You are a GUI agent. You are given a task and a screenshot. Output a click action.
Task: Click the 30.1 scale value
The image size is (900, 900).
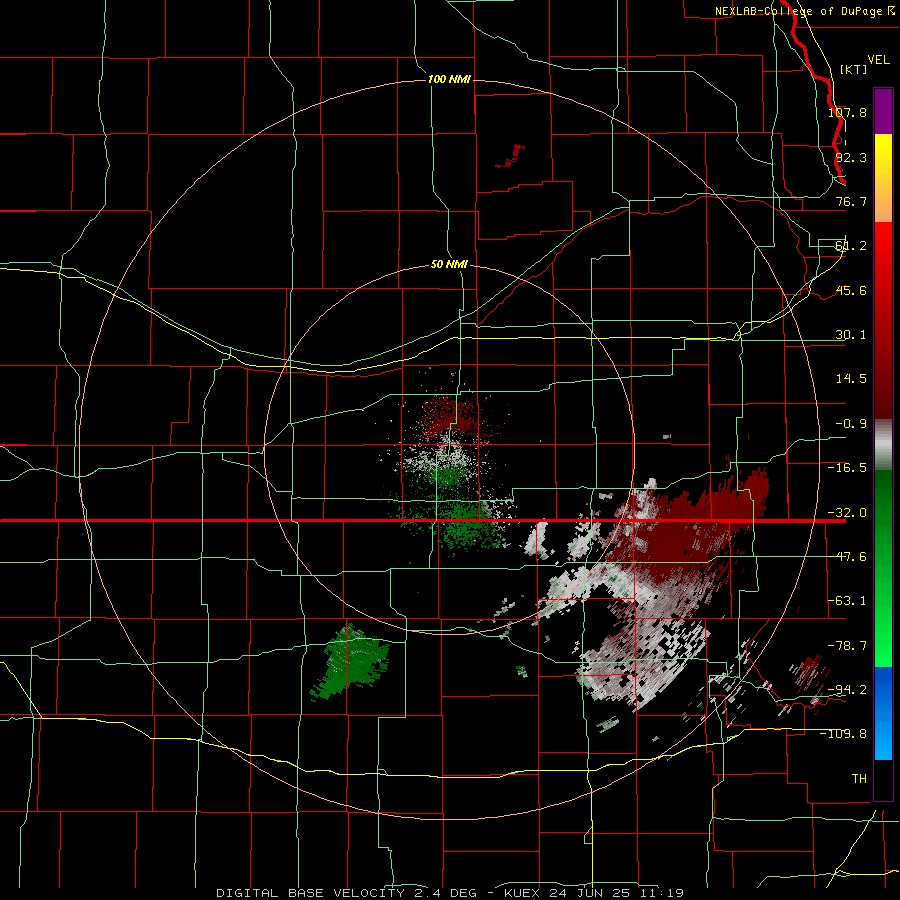851,335
